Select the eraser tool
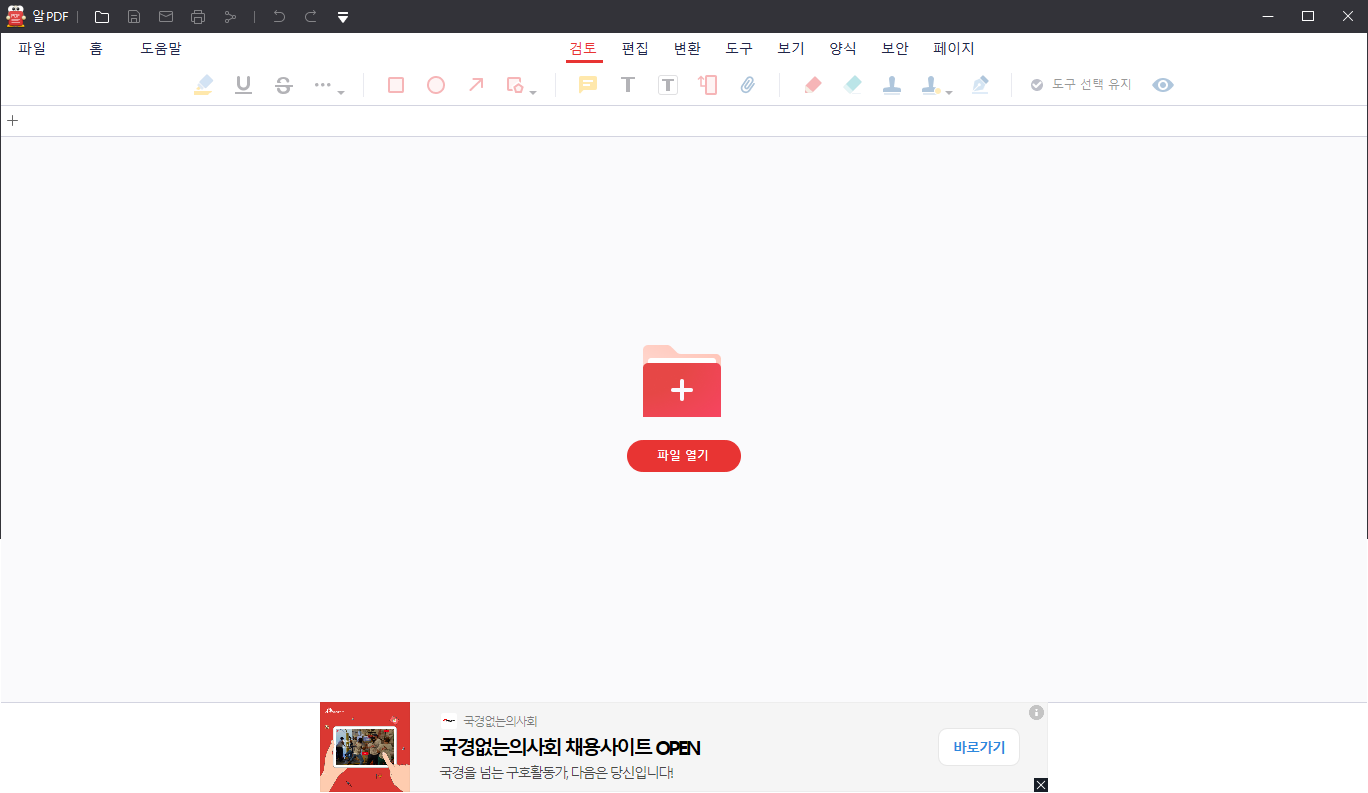Viewport: 1368px width, 793px height. click(x=852, y=85)
